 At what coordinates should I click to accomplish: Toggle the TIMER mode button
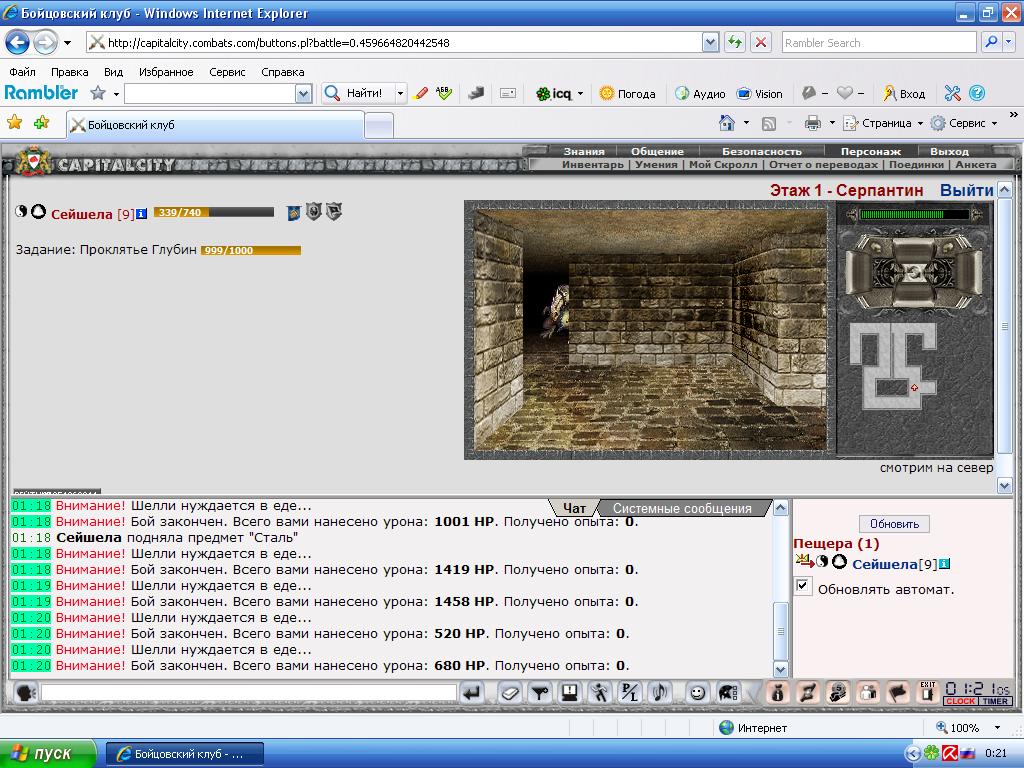[995, 701]
